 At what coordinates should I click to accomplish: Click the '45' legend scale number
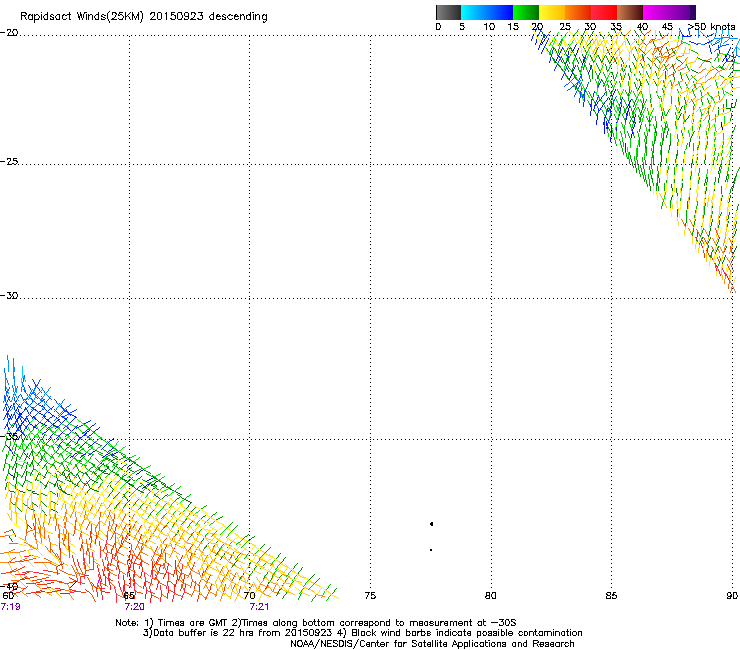point(667,27)
